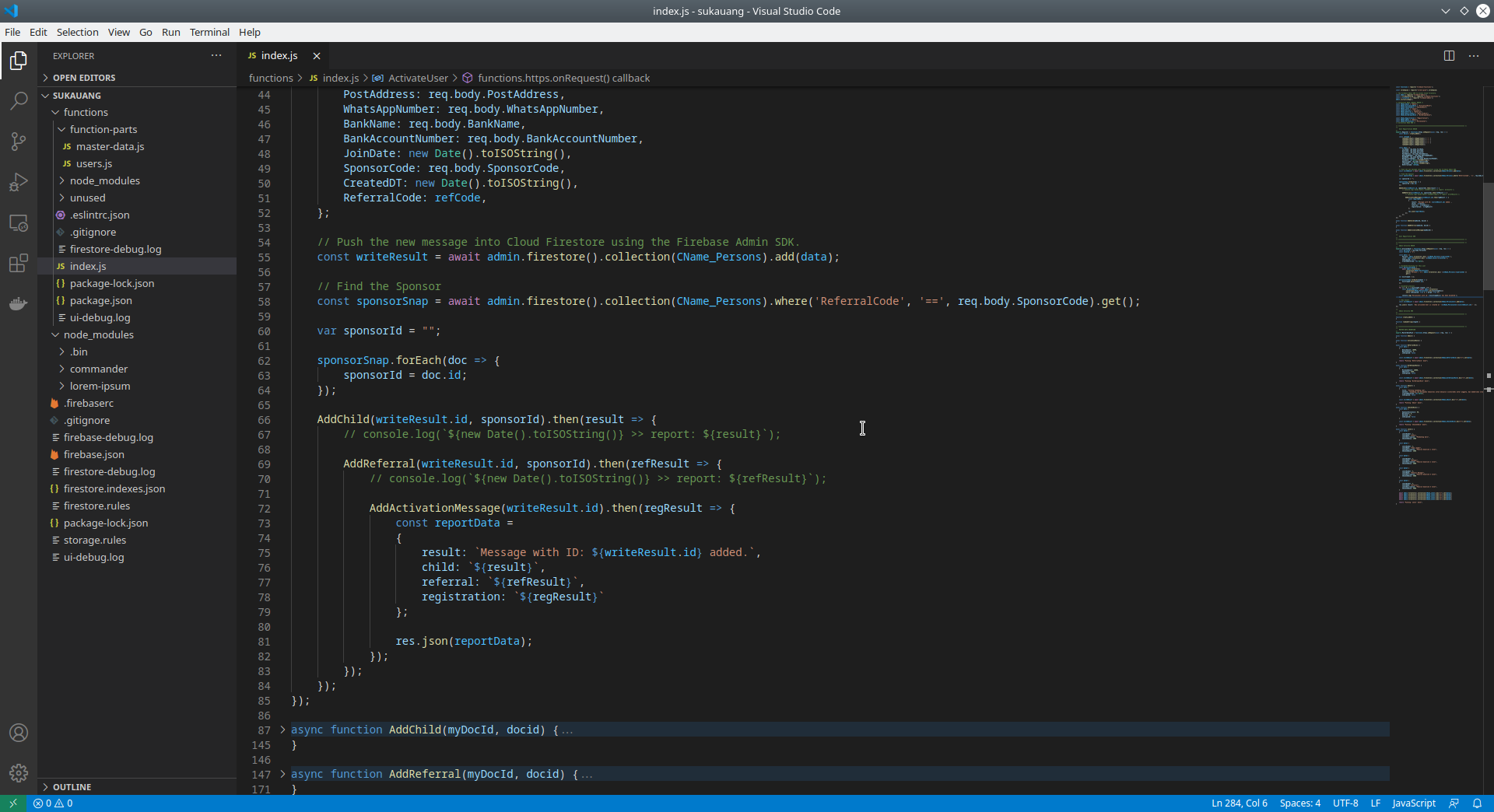Open the Extensions view icon
Screen dimensions: 1494x812
tap(19, 264)
